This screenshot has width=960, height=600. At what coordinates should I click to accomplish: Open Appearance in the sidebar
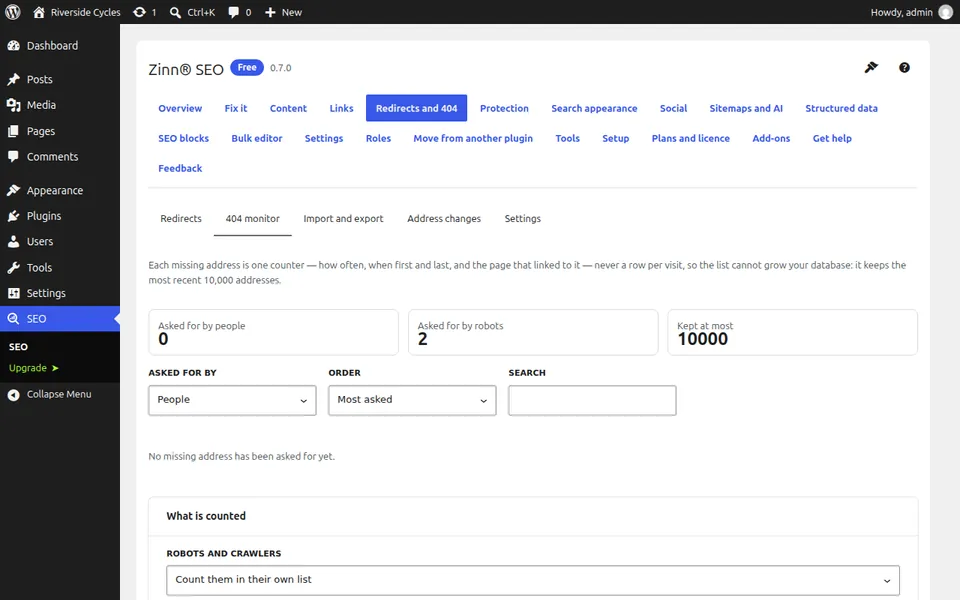tap(60, 190)
